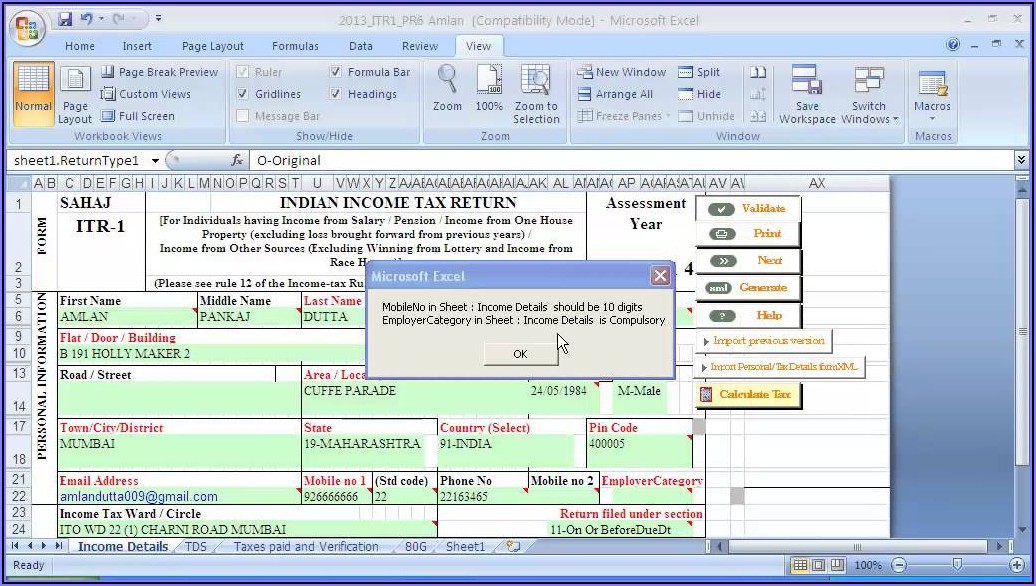Click the Save icon in quick access toolbar

click(x=66, y=19)
